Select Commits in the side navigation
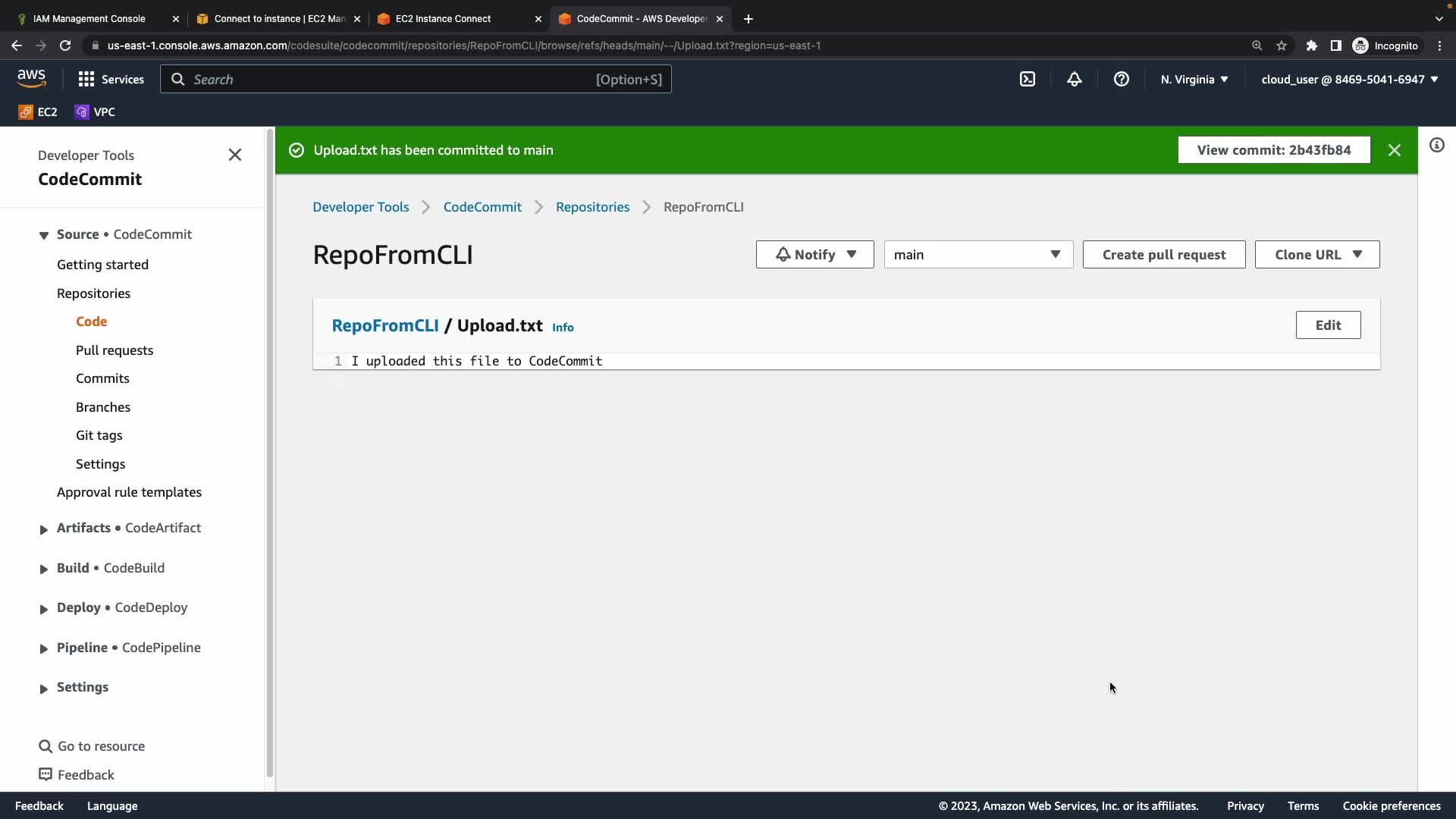The width and height of the screenshot is (1456, 819). pyautogui.click(x=102, y=378)
